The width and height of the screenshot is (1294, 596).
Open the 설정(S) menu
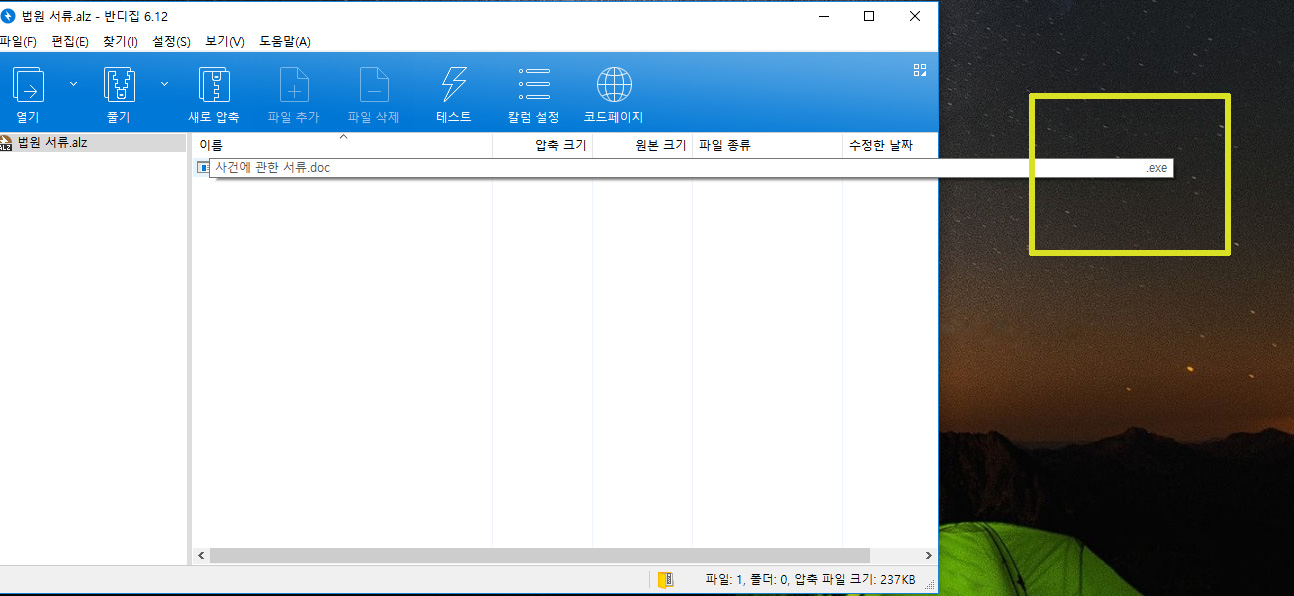click(x=171, y=41)
